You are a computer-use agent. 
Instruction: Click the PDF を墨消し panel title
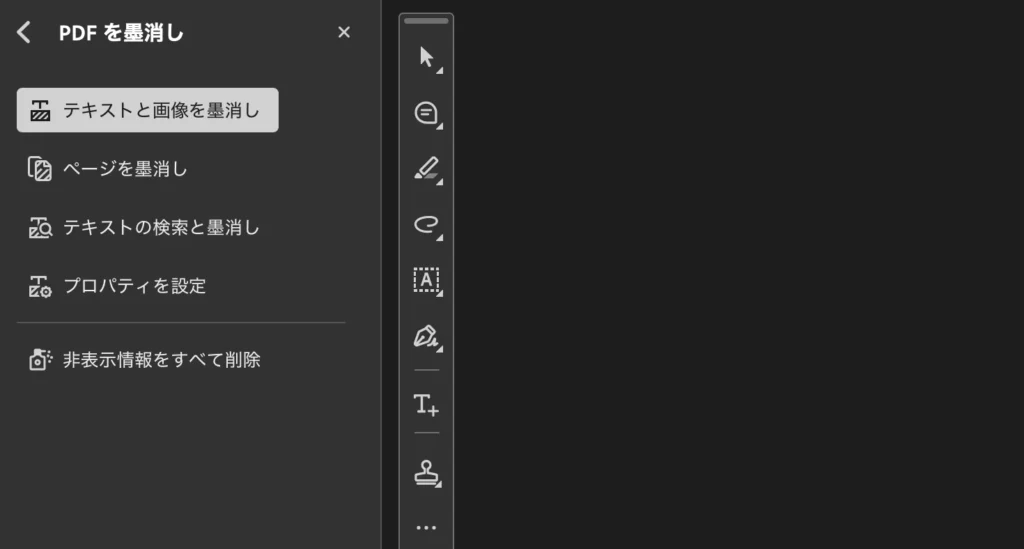[121, 33]
